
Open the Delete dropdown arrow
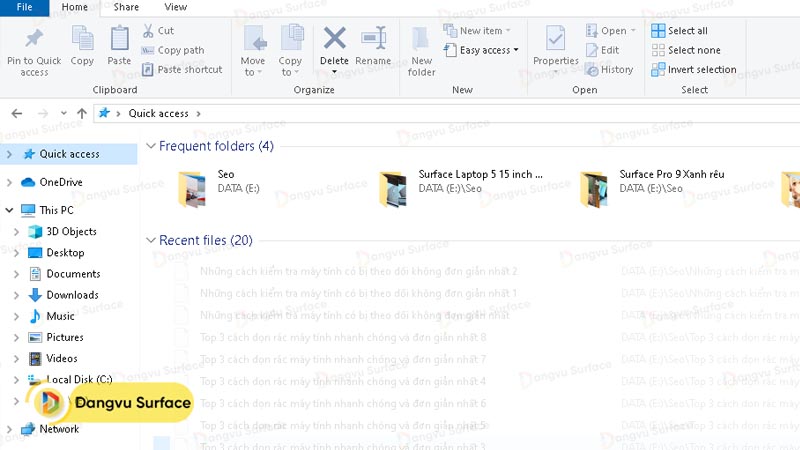(334, 72)
